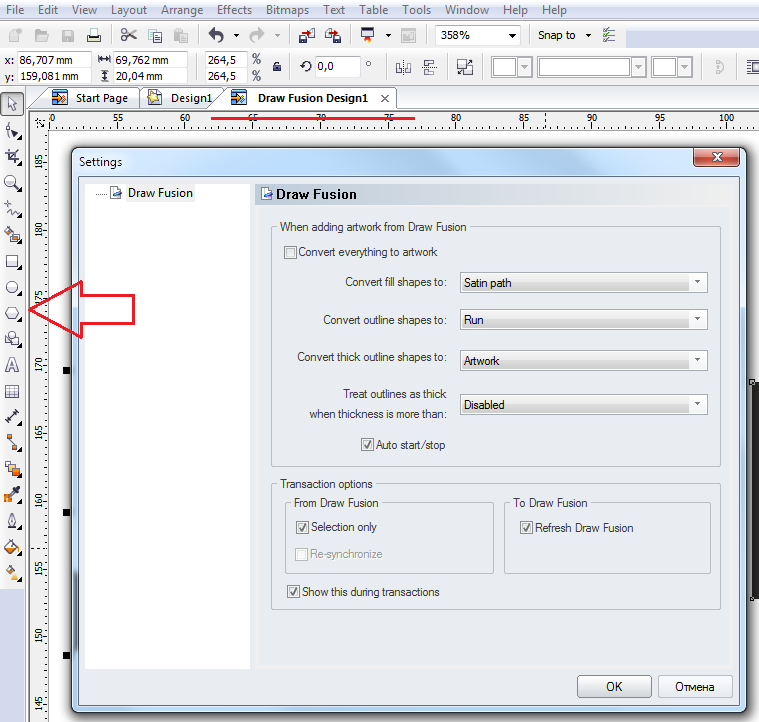759x722 pixels.
Task: Select the Table tool in toolbox
Action: point(13,391)
